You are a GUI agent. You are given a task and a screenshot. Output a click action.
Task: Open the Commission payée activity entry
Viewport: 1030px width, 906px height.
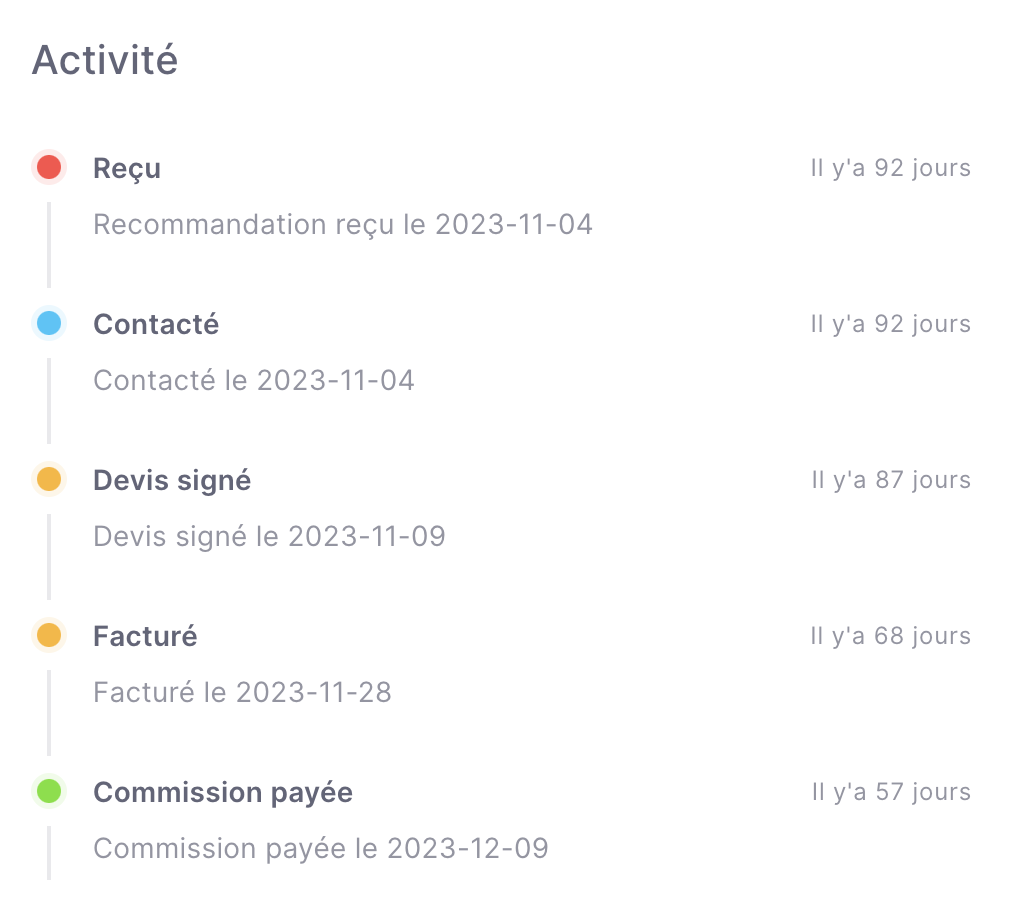coord(223,793)
